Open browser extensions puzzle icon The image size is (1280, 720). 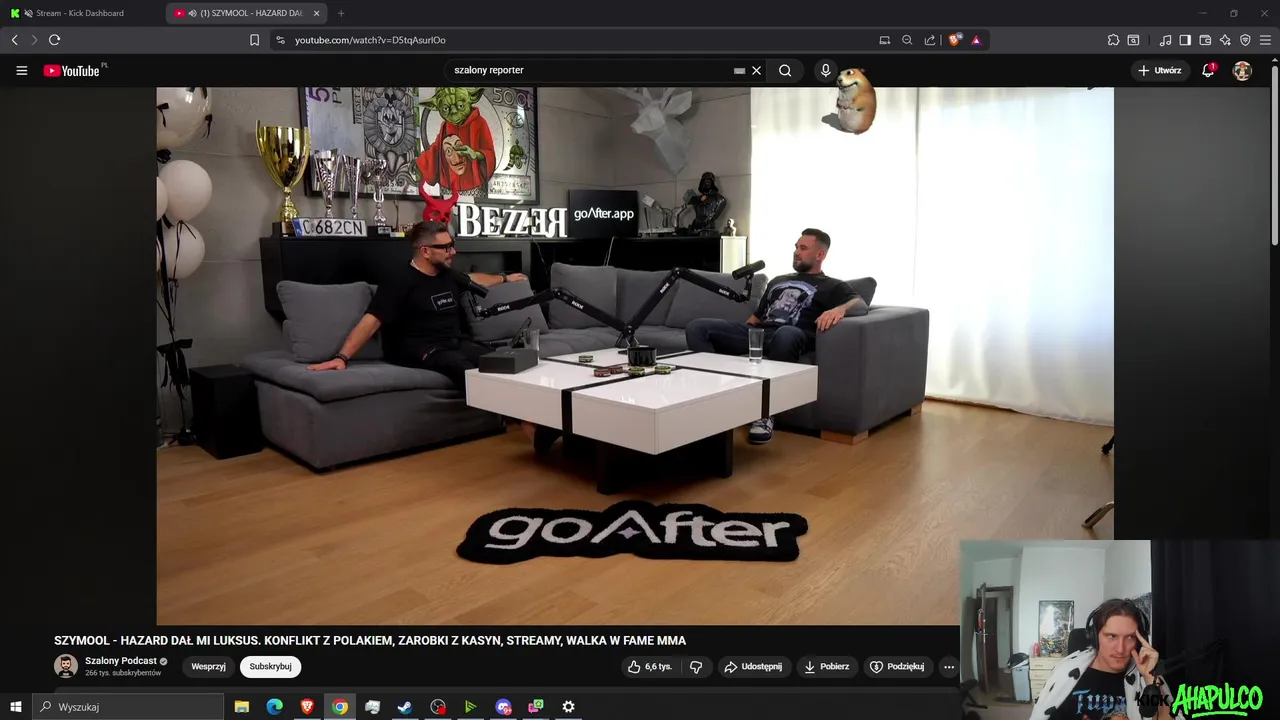[1113, 40]
